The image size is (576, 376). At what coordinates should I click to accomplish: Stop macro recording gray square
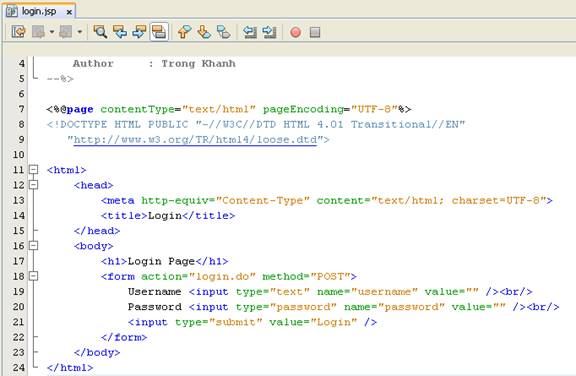click(x=315, y=32)
